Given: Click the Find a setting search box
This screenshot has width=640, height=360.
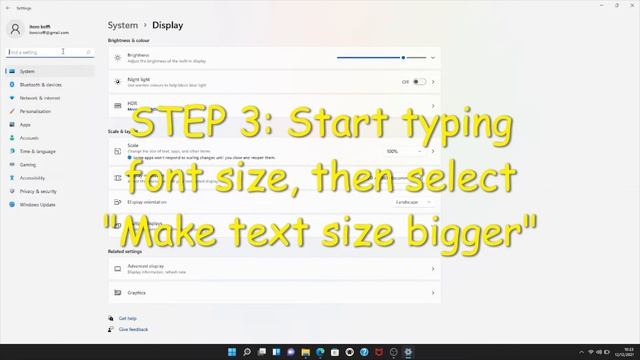Looking at the screenshot, I should pos(50,52).
